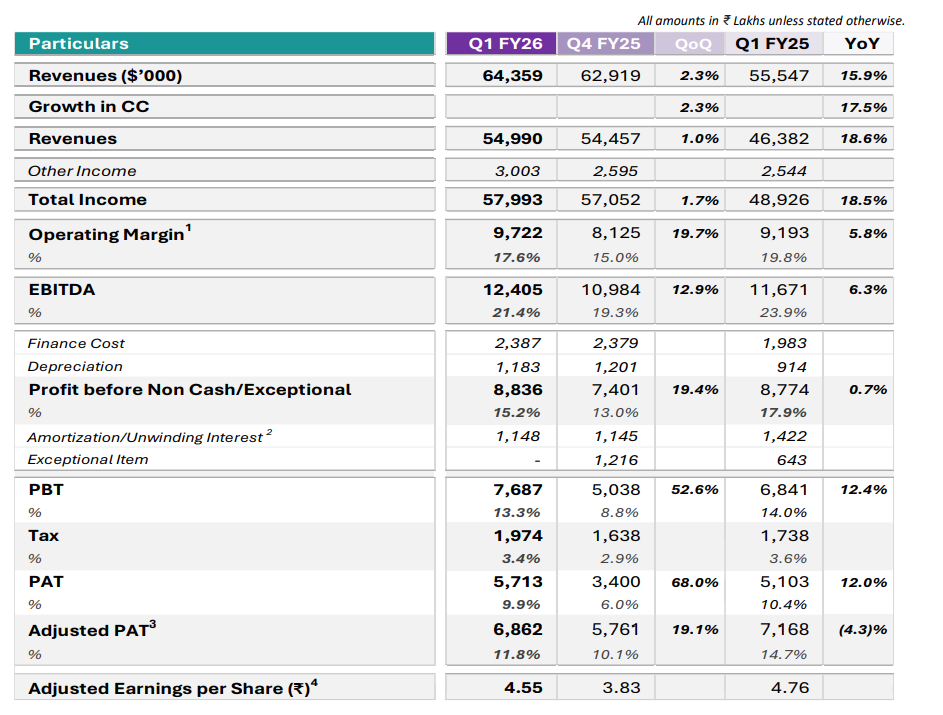Select the 914 Depreciation value
943x715 pixels.
click(791, 367)
